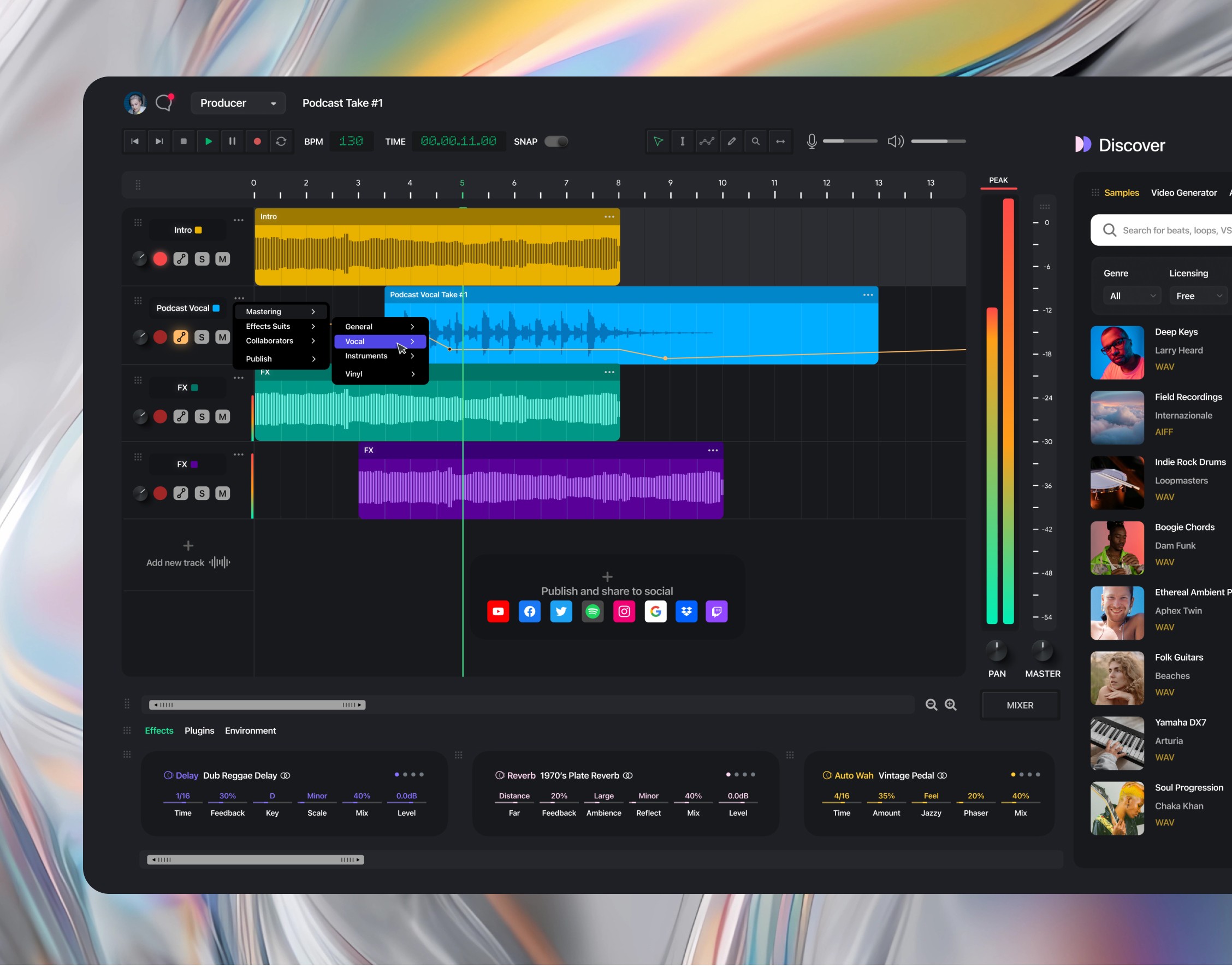Select the pencil draw tool
This screenshot has width=1232, height=966.
[x=731, y=142]
